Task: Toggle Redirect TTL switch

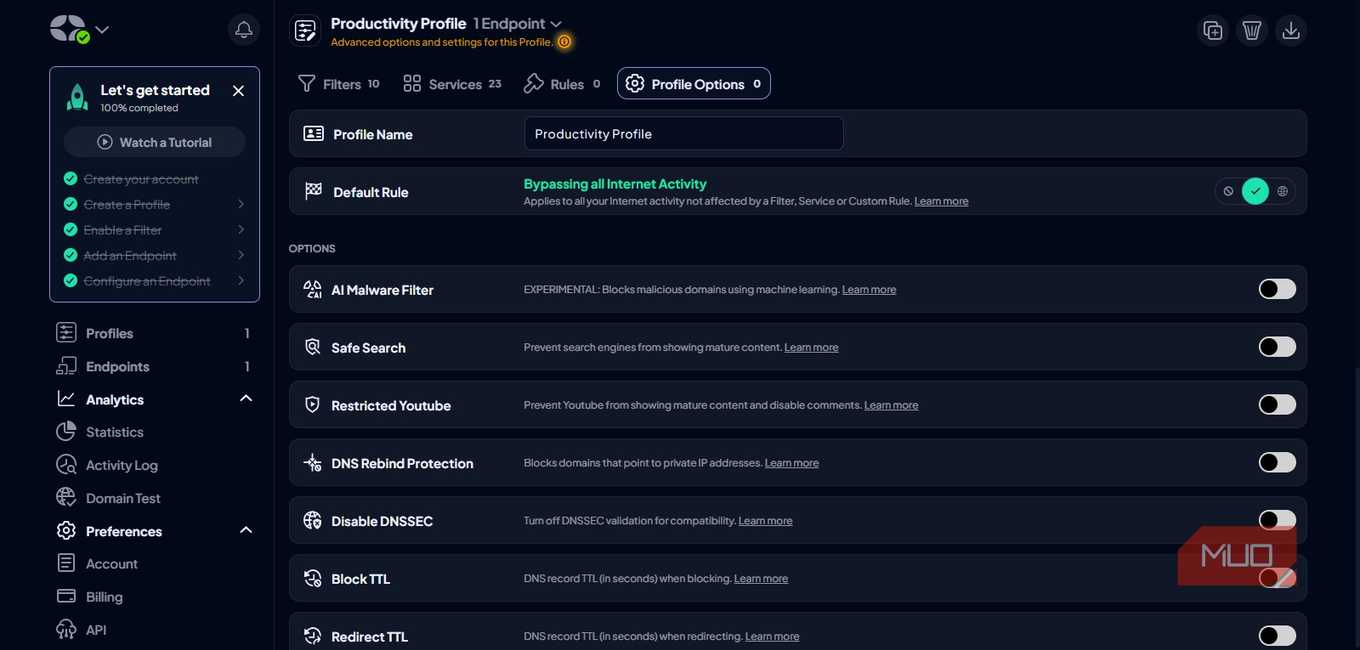Action: tap(1277, 636)
